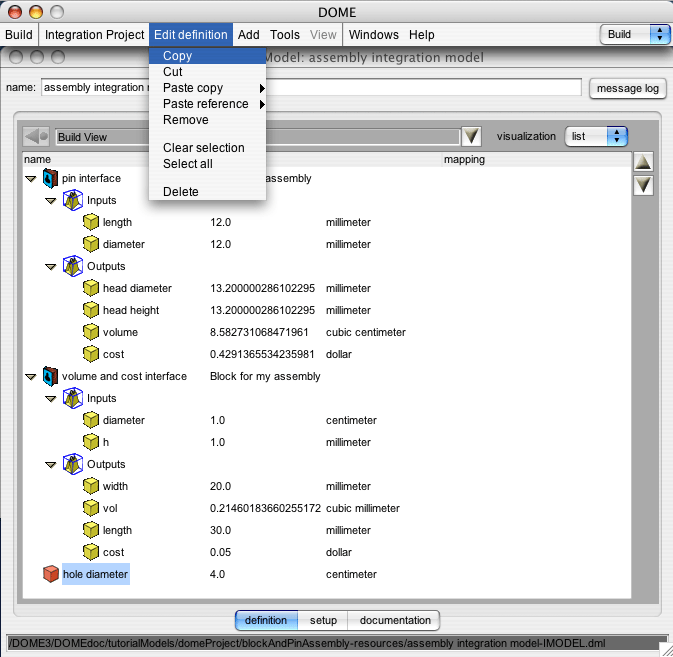Click the red cube icon of hole diameter
Viewport: 673px width, 657px height.
point(51,574)
